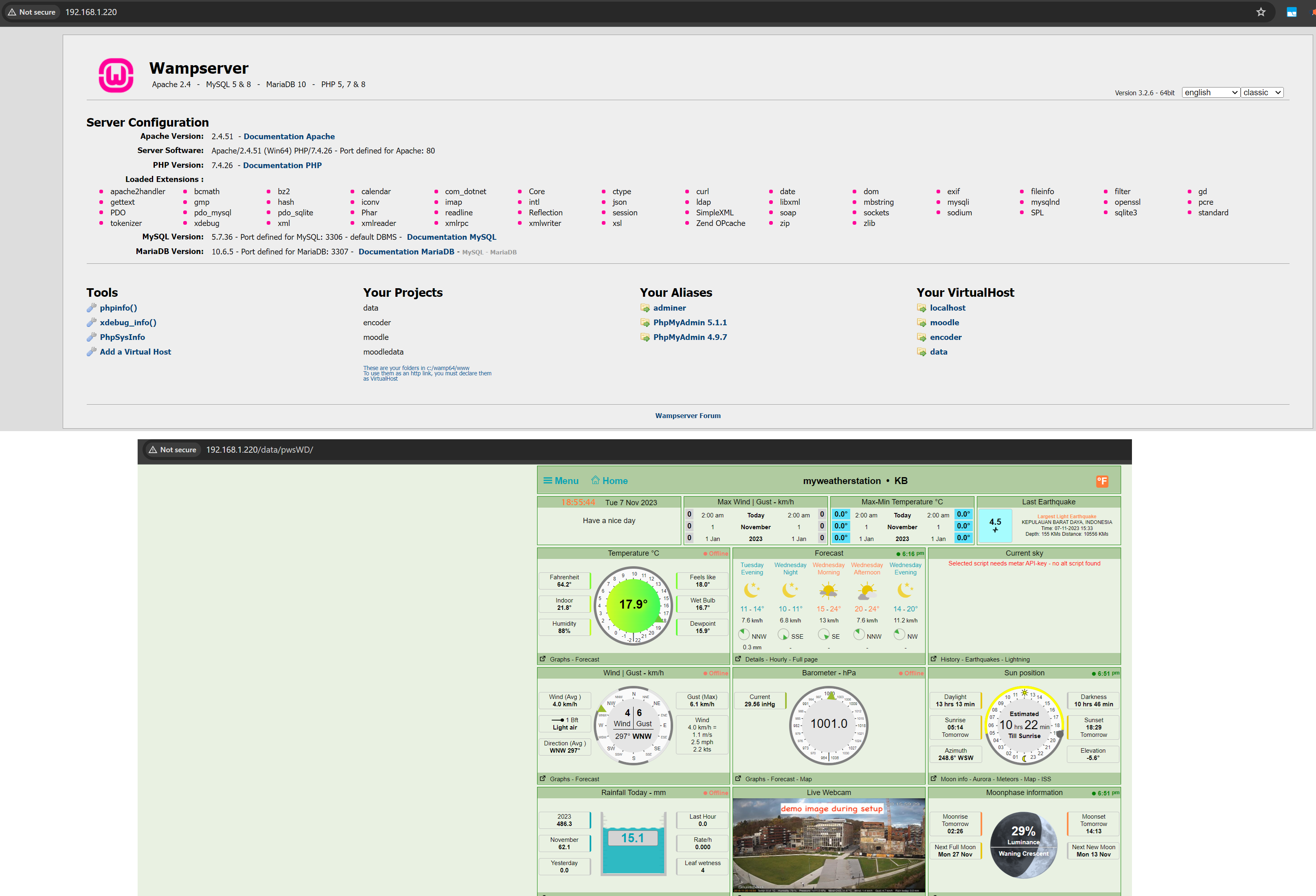Open the moodle virtual host
Viewport: 1316px width, 896px height.
pyautogui.click(x=945, y=323)
